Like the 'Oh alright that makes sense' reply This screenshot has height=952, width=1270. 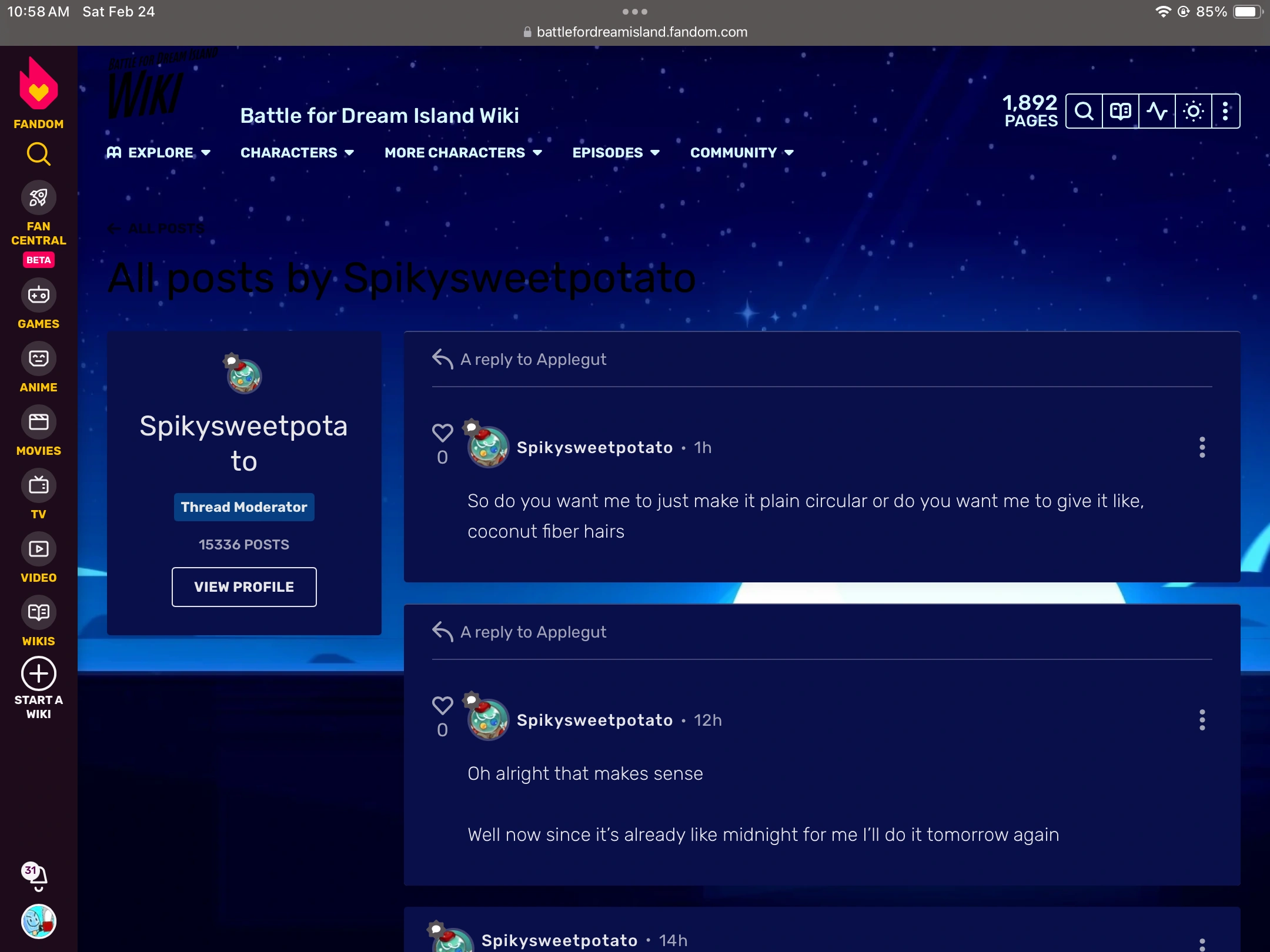(443, 706)
